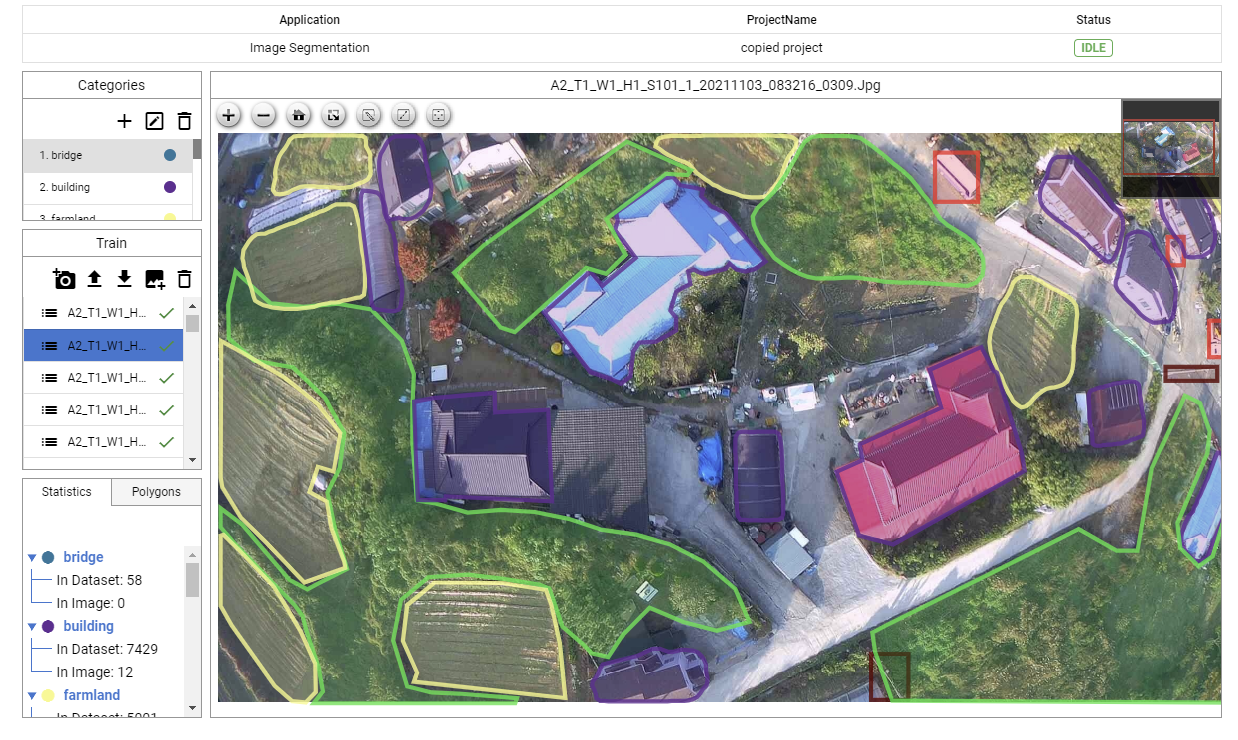Select the pencil drawing tool in the viewer toolbar

click(369, 115)
